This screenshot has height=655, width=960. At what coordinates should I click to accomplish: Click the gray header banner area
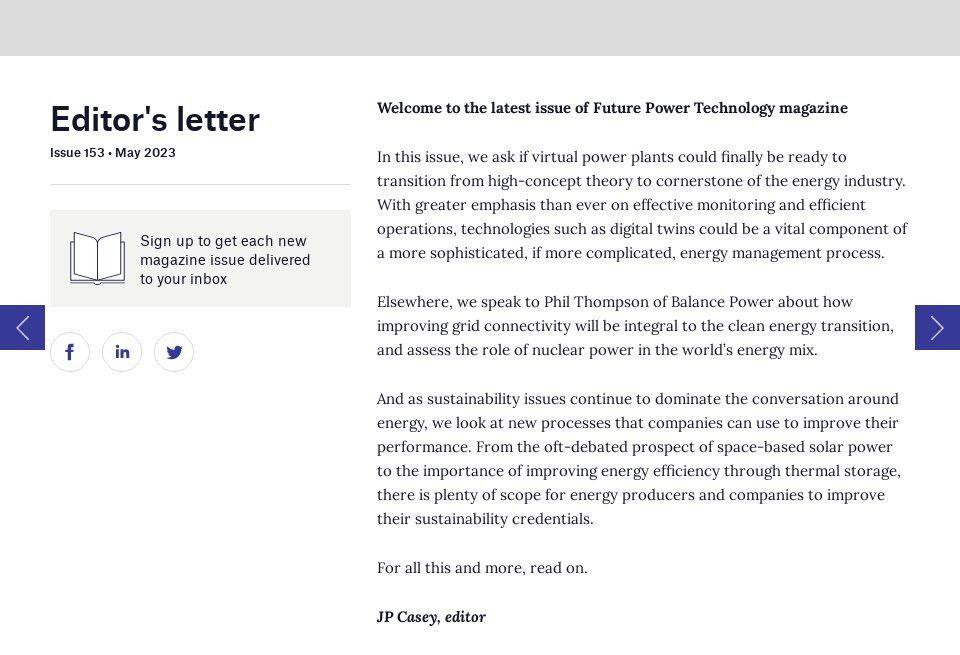(x=480, y=28)
